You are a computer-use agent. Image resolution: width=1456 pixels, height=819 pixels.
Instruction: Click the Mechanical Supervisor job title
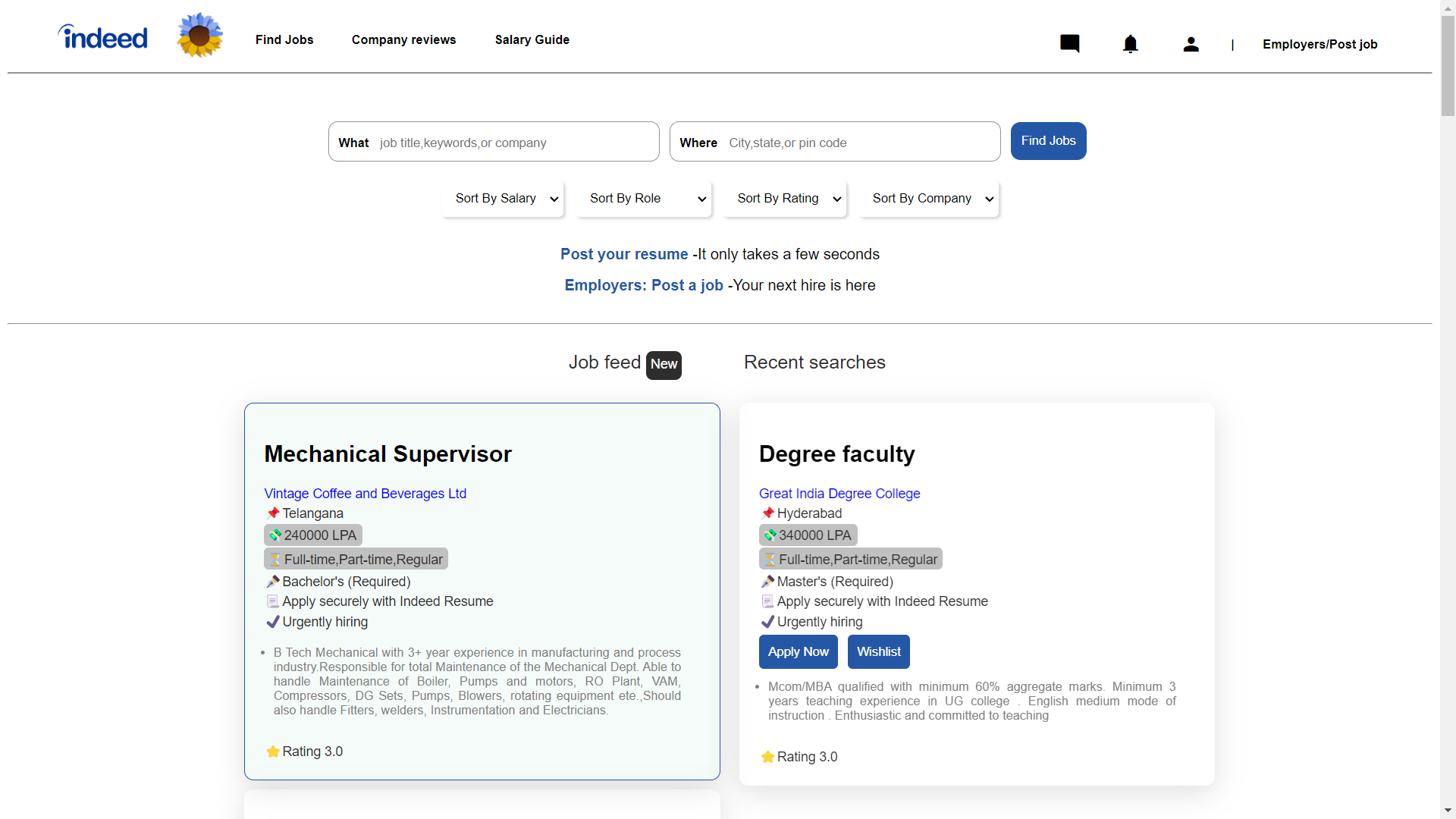pyautogui.click(x=388, y=453)
